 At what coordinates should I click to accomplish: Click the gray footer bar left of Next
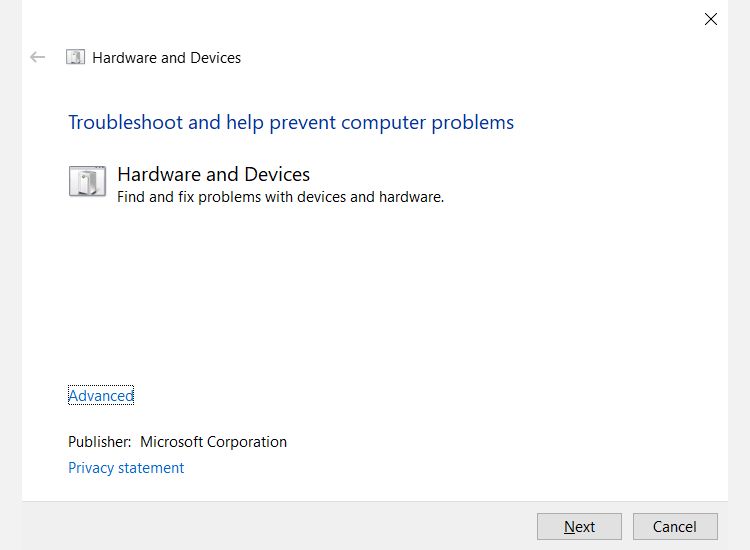click(x=280, y=526)
